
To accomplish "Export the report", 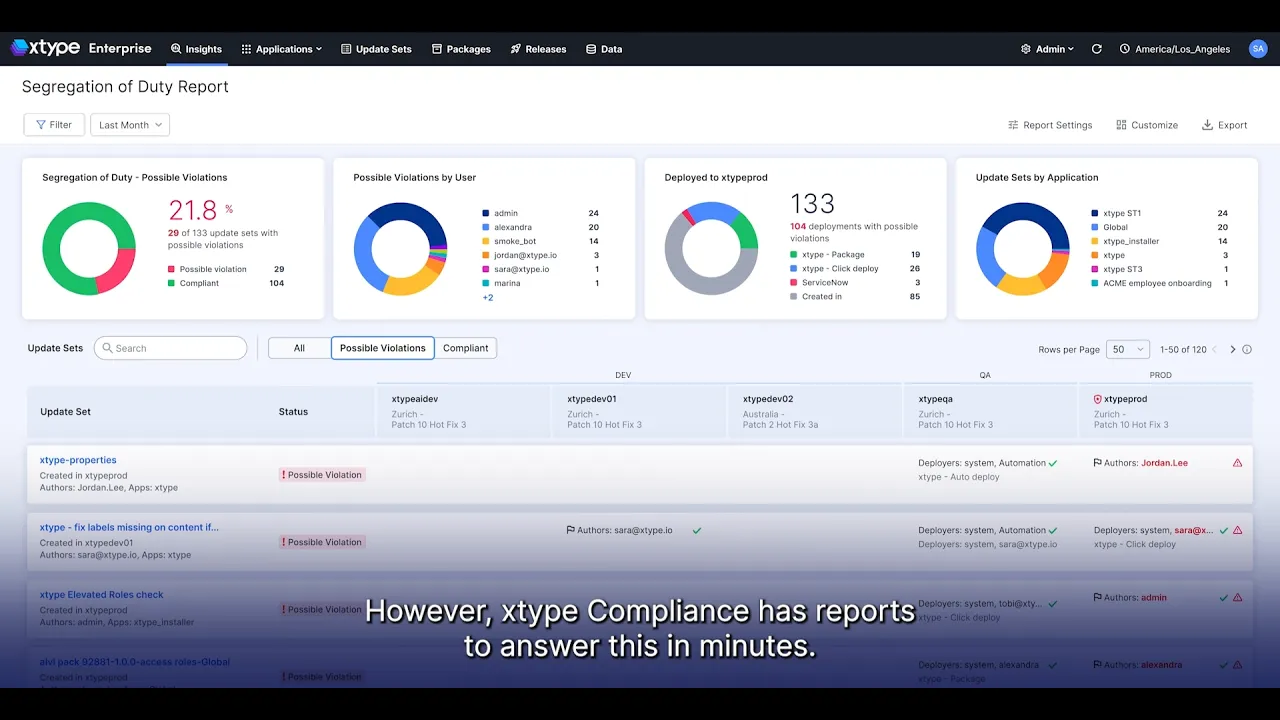I will click(x=1224, y=125).
